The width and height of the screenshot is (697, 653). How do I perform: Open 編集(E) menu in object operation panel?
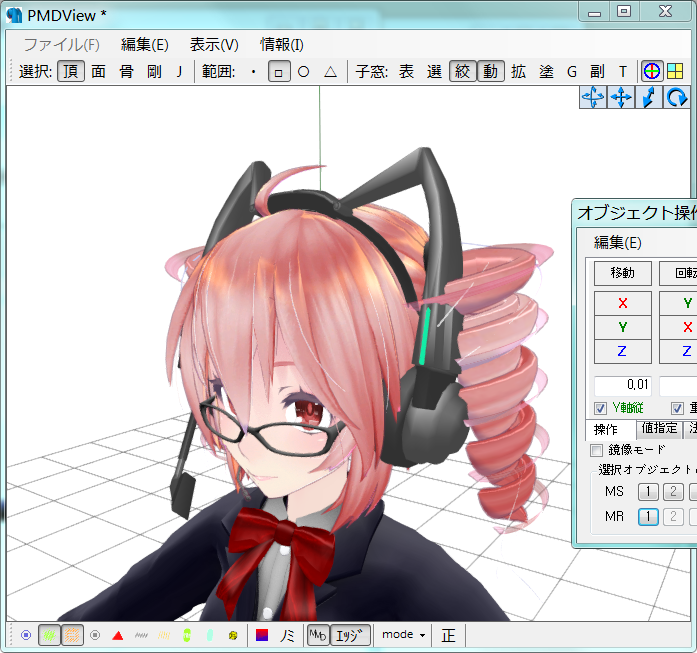[617, 243]
